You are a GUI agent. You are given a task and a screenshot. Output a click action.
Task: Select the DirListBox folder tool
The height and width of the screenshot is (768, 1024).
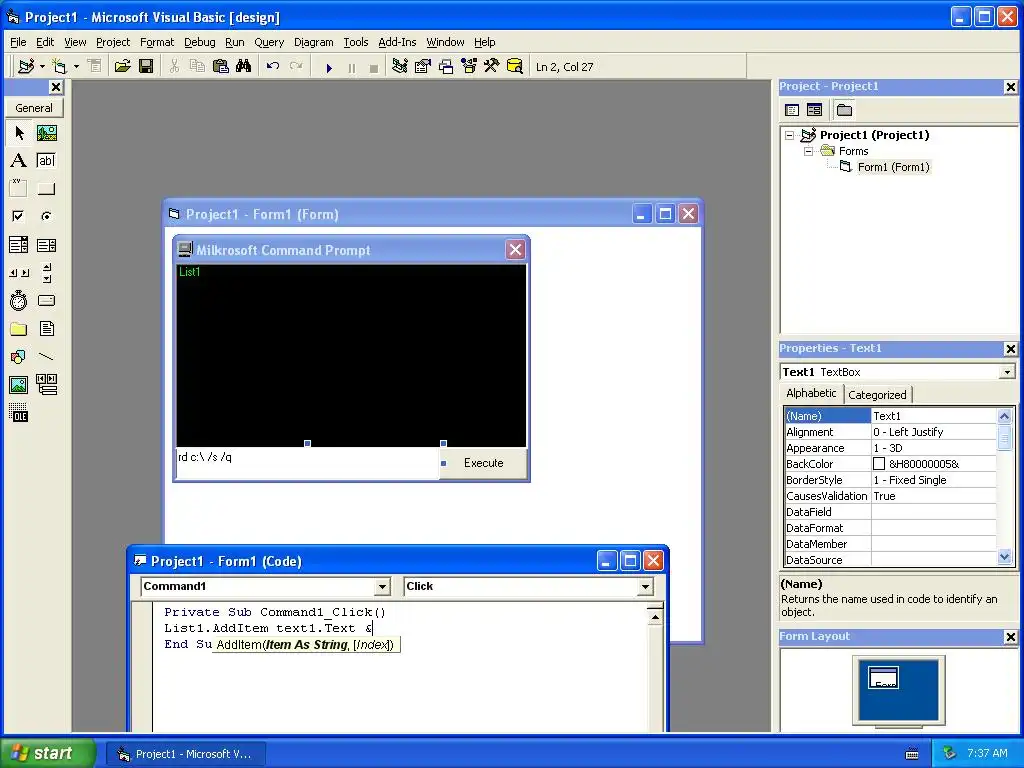pyautogui.click(x=19, y=328)
